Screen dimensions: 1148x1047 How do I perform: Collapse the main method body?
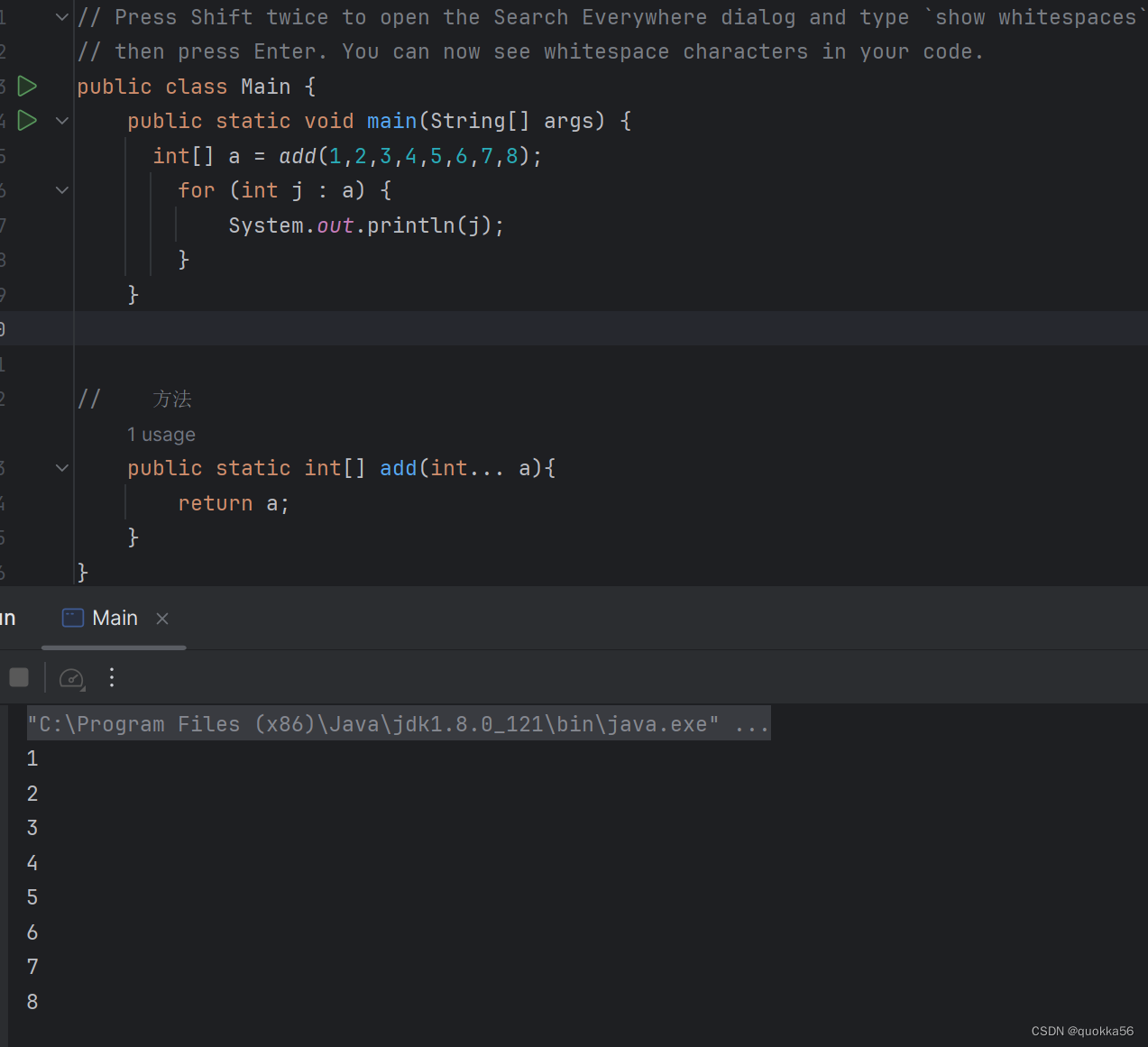tap(62, 121)
